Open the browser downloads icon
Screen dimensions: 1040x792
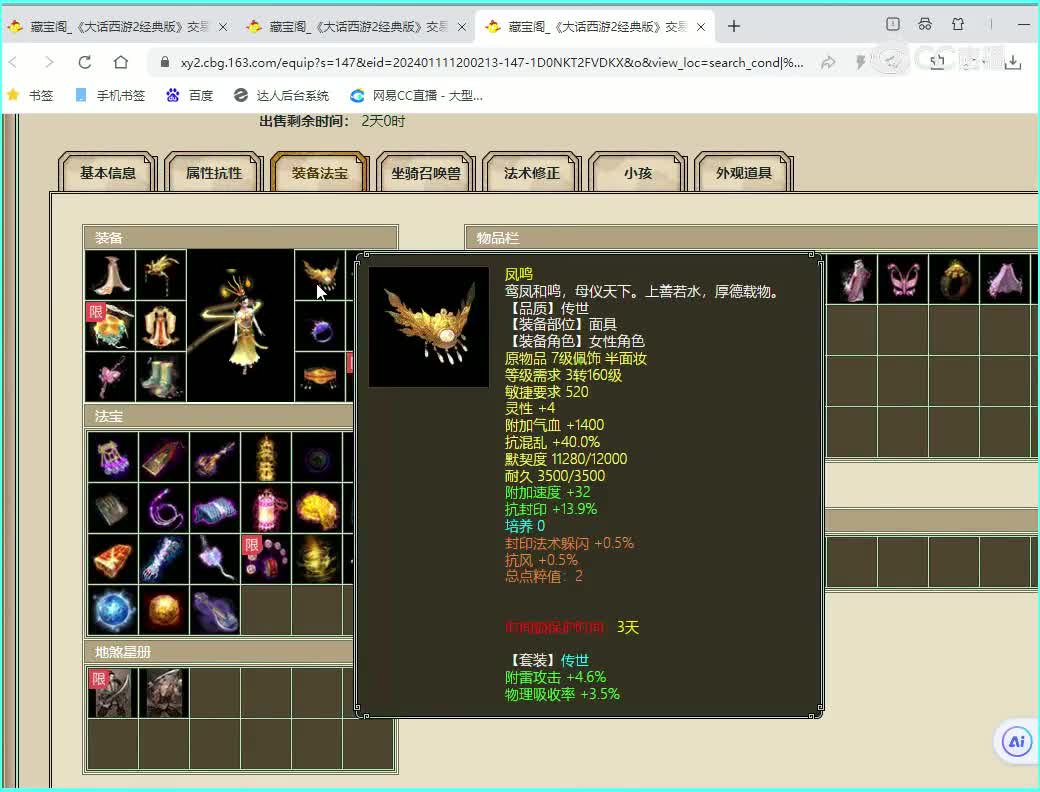tap(1013, 62)
